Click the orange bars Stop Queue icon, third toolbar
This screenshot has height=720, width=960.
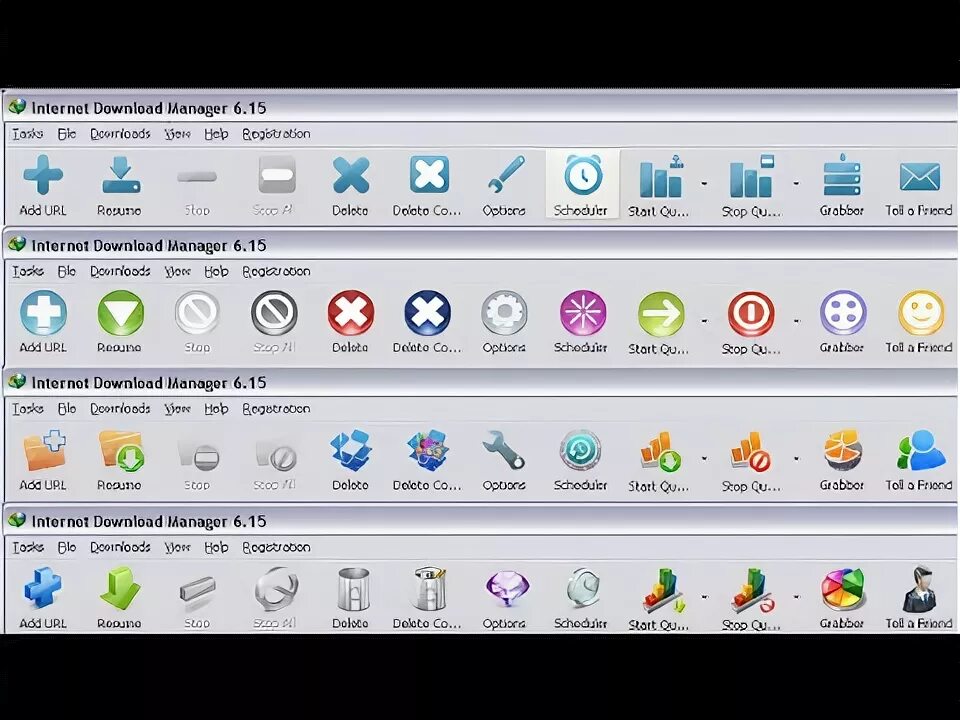pos(751,452)
